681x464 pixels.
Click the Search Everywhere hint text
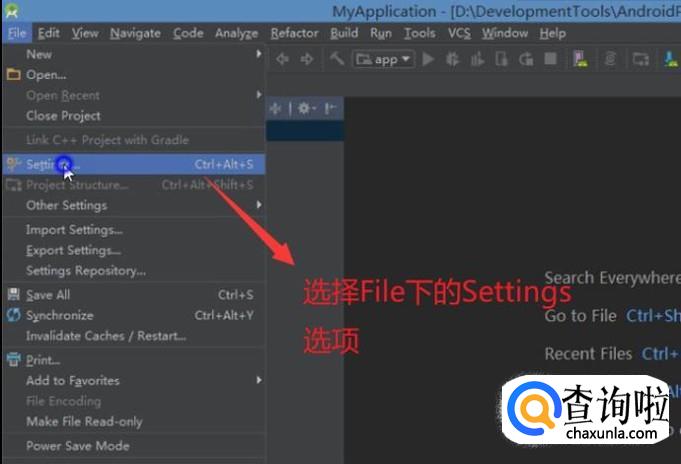(612, 278)
